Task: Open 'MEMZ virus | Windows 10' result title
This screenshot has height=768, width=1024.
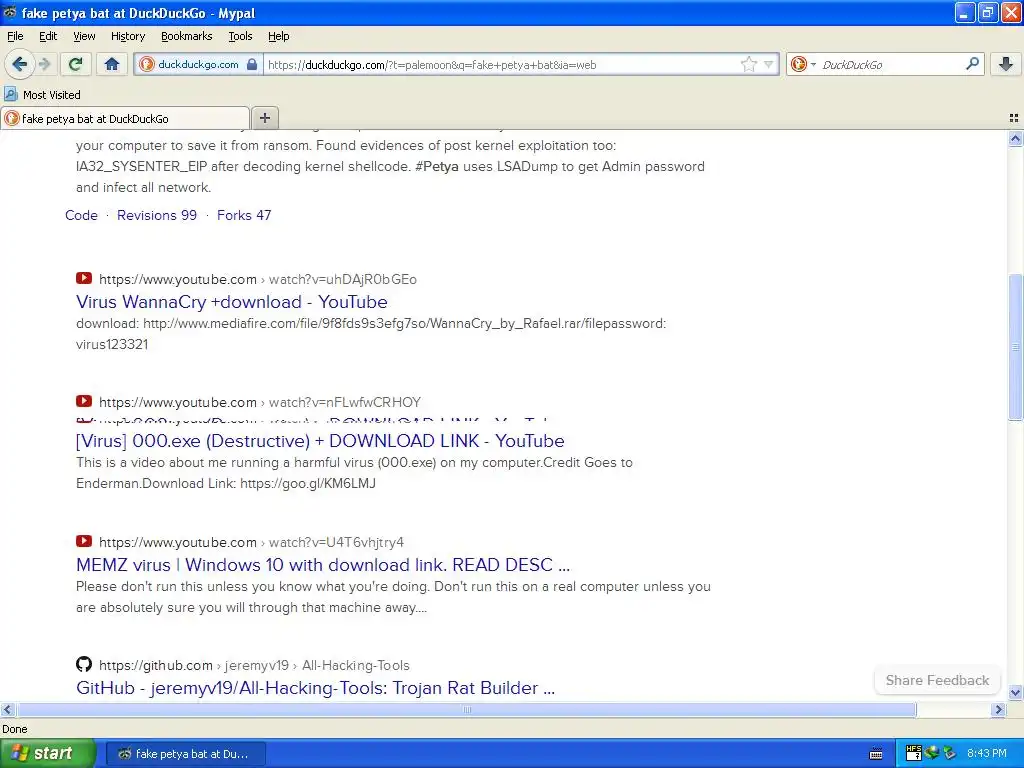Action: pos(323,565)
